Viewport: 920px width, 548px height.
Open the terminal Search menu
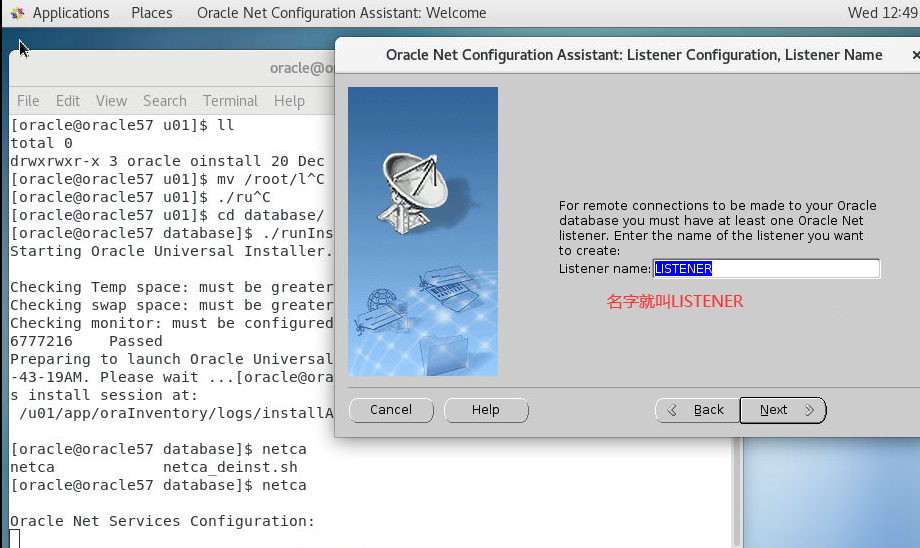(x=165, y=101)
